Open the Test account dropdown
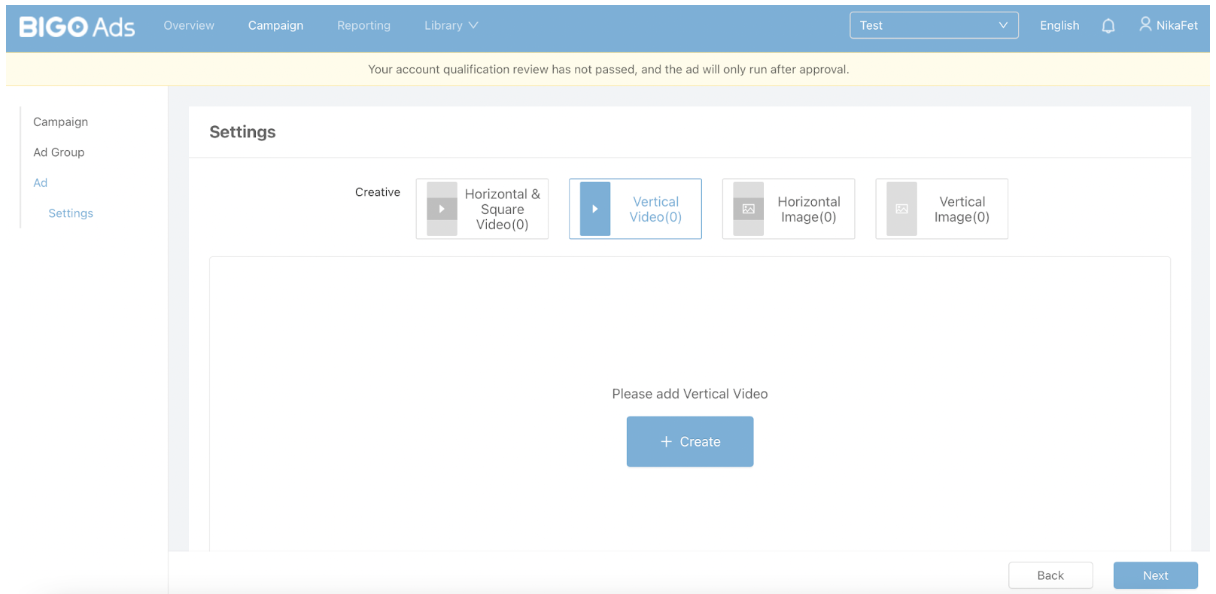 coord(934,26)
